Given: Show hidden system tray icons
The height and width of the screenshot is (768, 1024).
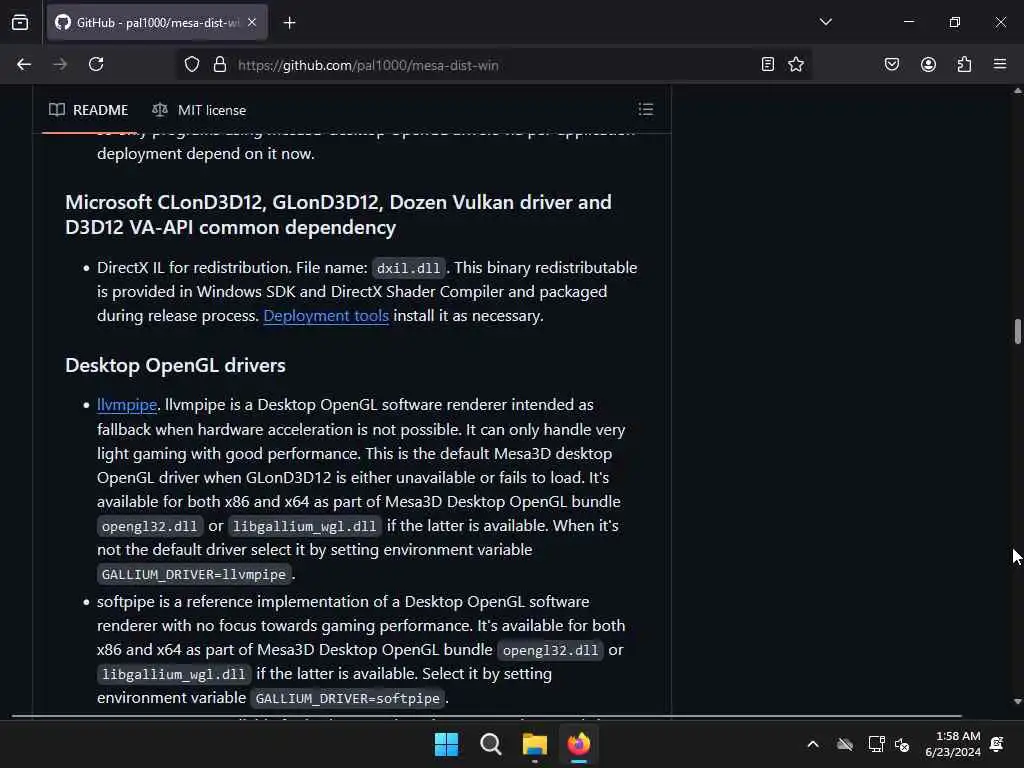Looking at the screenshot, I should (812, 744).
